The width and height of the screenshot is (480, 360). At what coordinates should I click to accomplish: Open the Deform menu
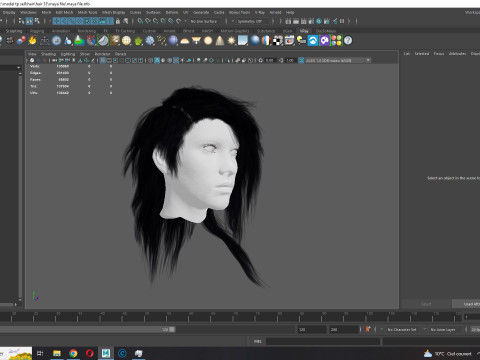tap(172, 12)
